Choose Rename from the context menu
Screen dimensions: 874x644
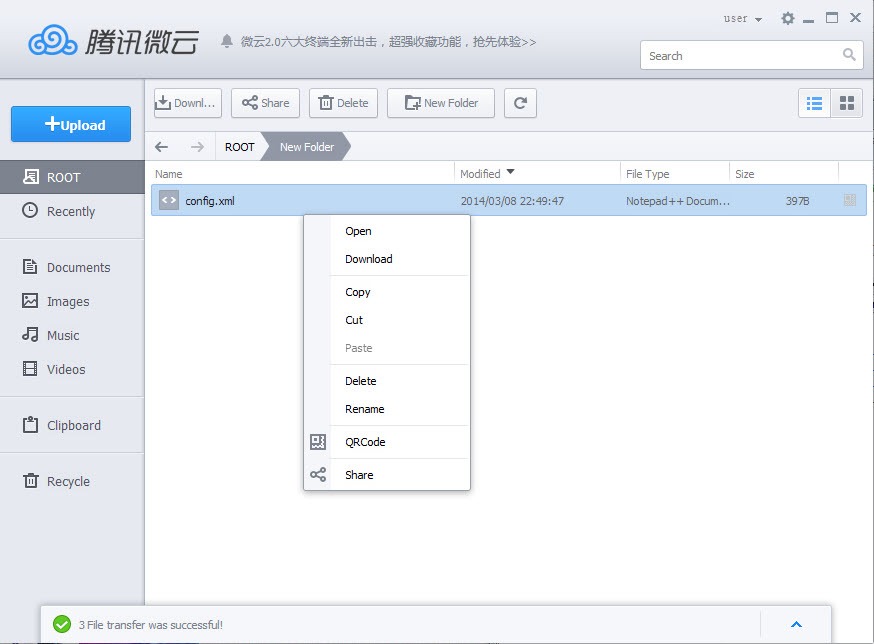pos(387,409)
